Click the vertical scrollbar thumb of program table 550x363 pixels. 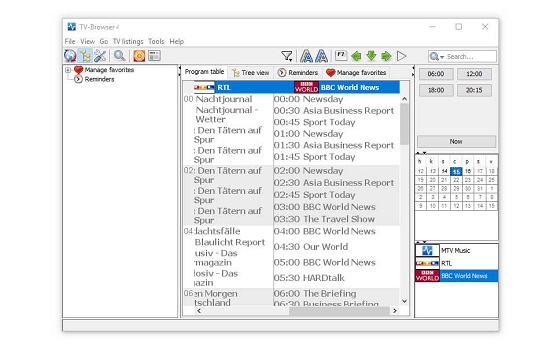[404, 124]
